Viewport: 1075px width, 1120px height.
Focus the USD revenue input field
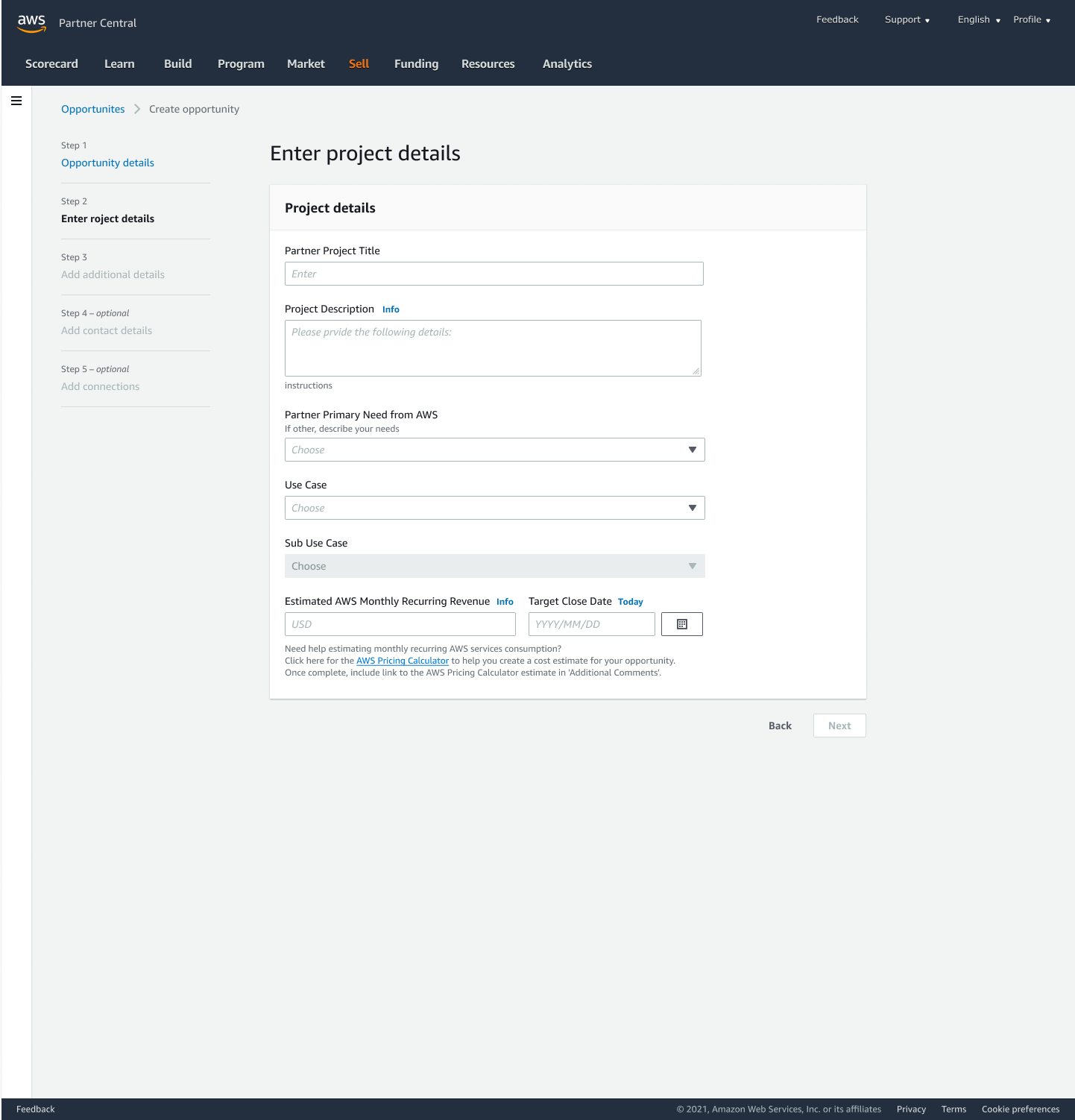(x=400, y=624)
